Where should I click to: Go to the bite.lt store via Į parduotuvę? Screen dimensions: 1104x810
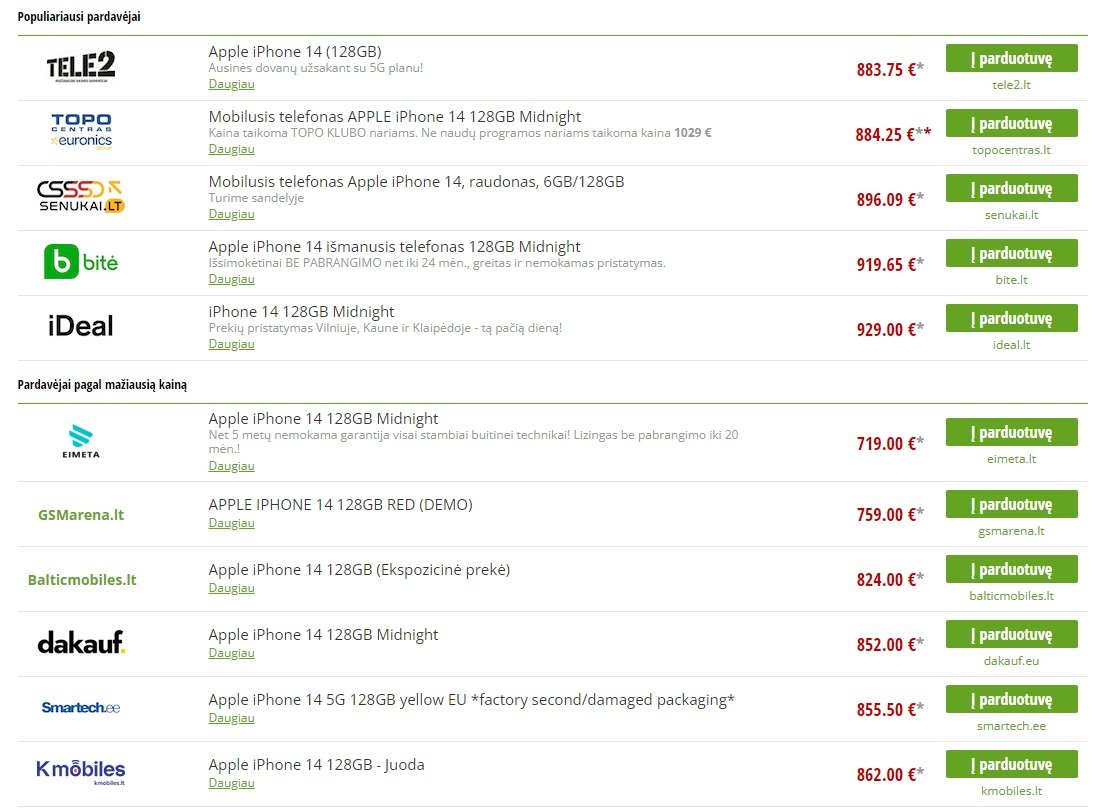(x=1012, y=253)
